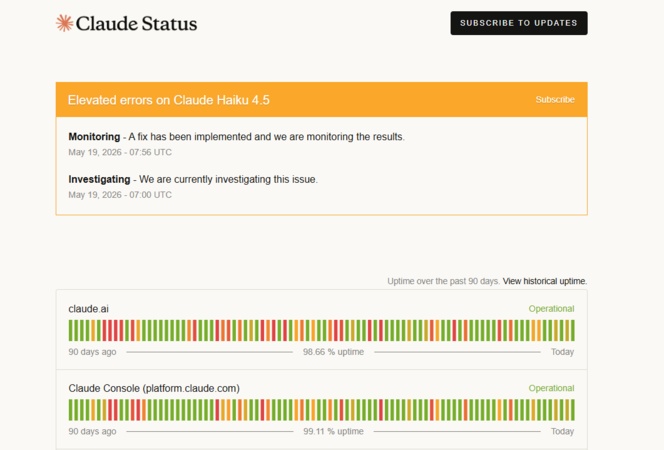The height and width of the screenshot is (450, 664).
Task: Click the Claude Console (platform.claude.com) name
Action: click(x=154, y=388)
